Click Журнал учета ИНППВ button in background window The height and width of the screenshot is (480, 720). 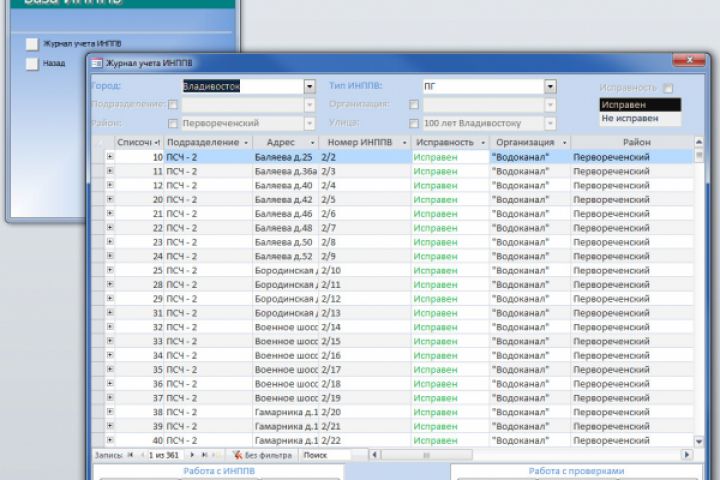pos(32,44)
